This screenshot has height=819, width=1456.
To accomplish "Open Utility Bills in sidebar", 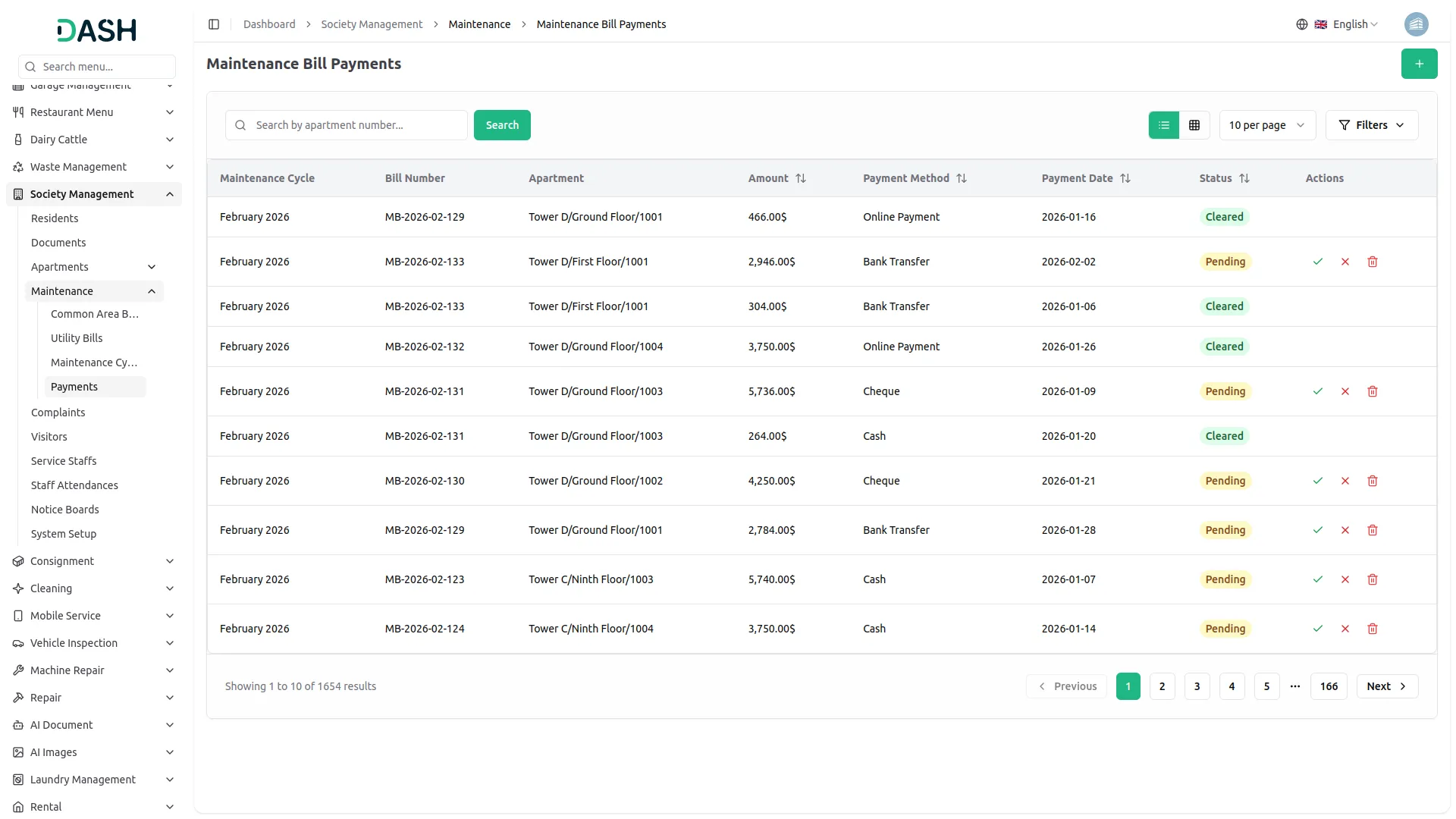I will (77, 338).
